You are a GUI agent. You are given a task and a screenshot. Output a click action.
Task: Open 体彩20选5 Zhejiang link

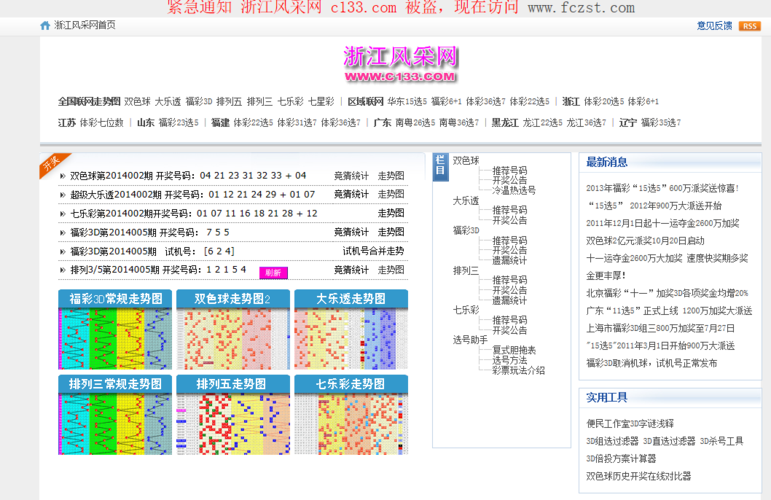[x=604, y=102]
